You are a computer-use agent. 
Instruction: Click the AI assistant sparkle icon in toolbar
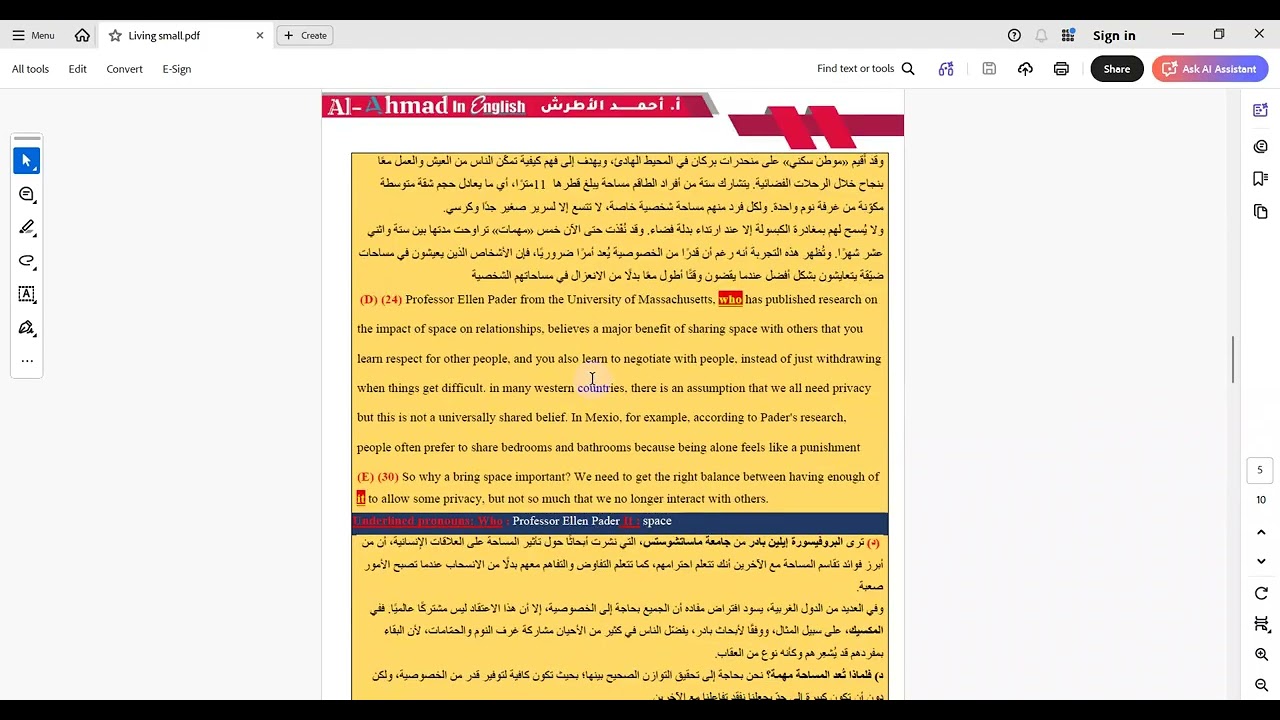click(946, 69)
